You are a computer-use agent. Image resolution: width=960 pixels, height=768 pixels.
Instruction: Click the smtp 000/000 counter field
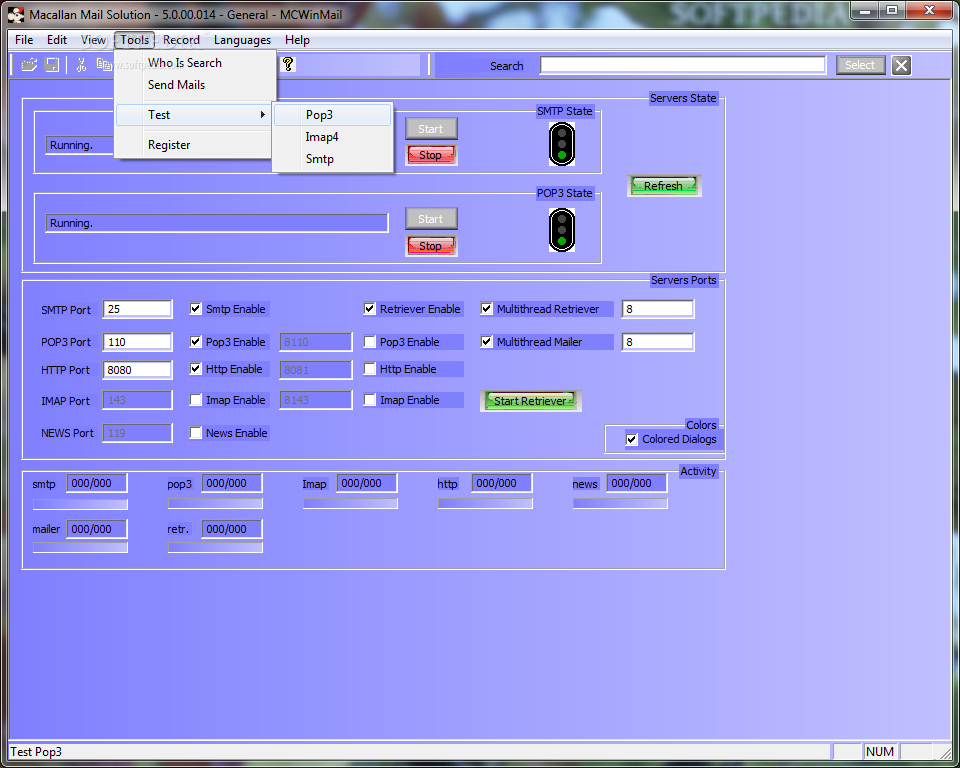pyautogui.click(x=97, y=483)
